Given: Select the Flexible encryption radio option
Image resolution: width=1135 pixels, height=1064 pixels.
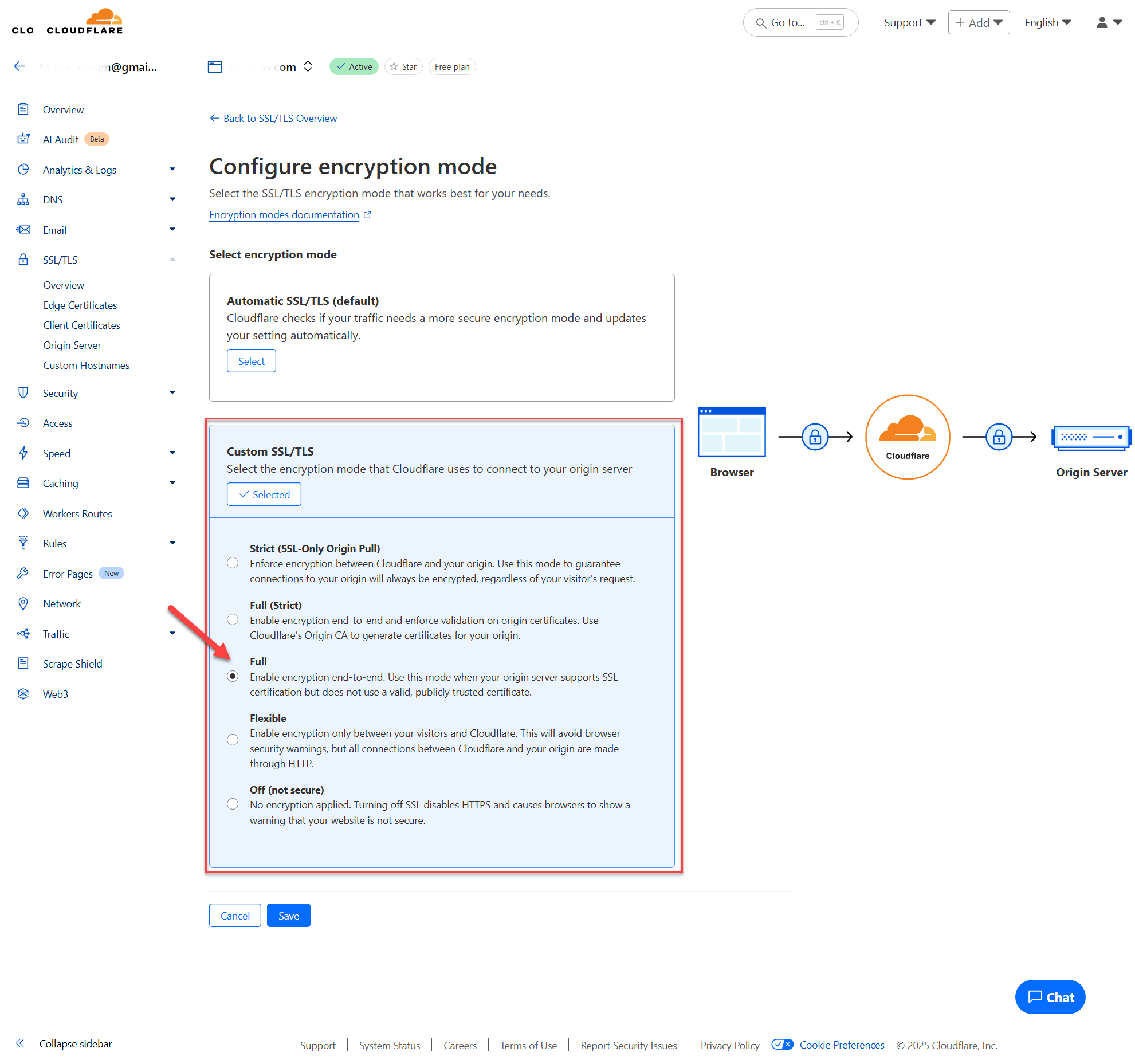Looking at the screenshot, I should coord(233,740).
